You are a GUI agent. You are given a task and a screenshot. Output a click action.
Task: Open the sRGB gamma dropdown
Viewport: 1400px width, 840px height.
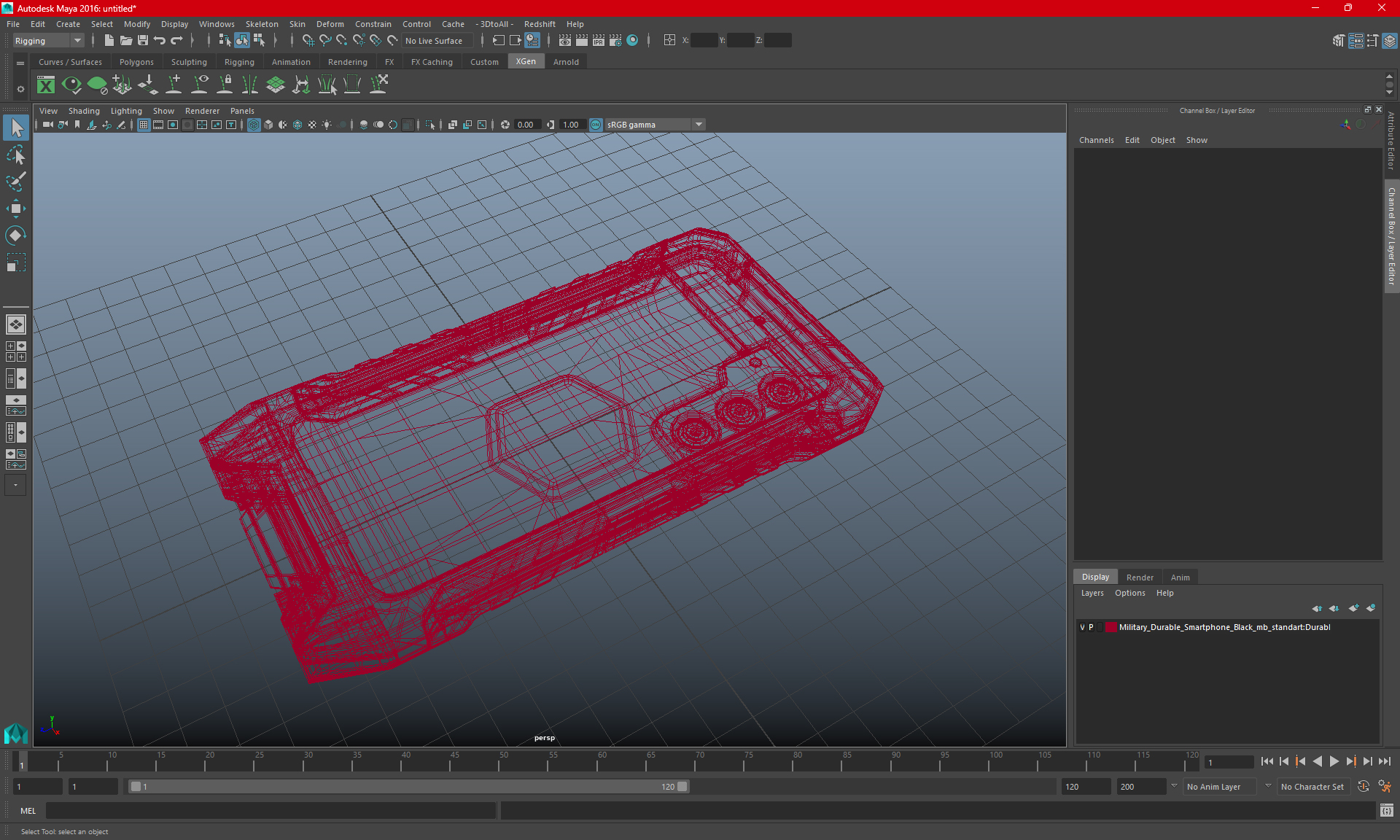click(x=699, y=125)
